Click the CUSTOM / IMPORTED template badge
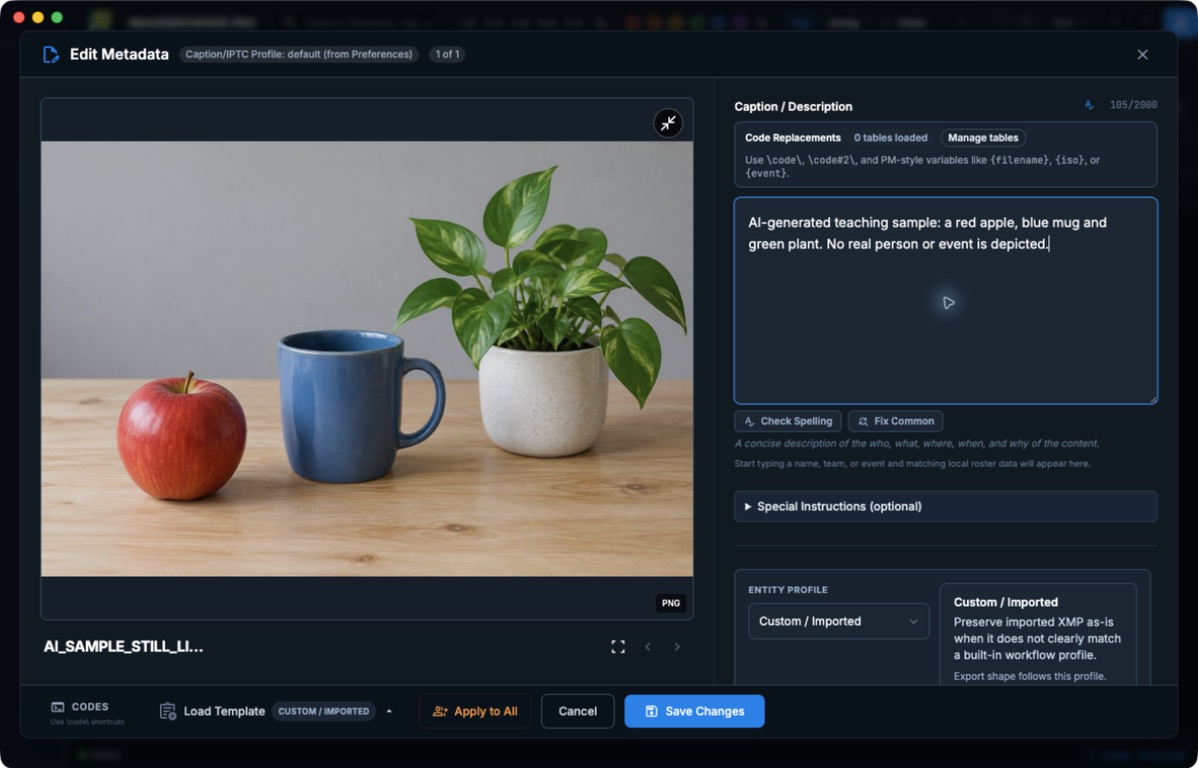The height and width of the screenshot is (768, 1198). click(324, 711)
